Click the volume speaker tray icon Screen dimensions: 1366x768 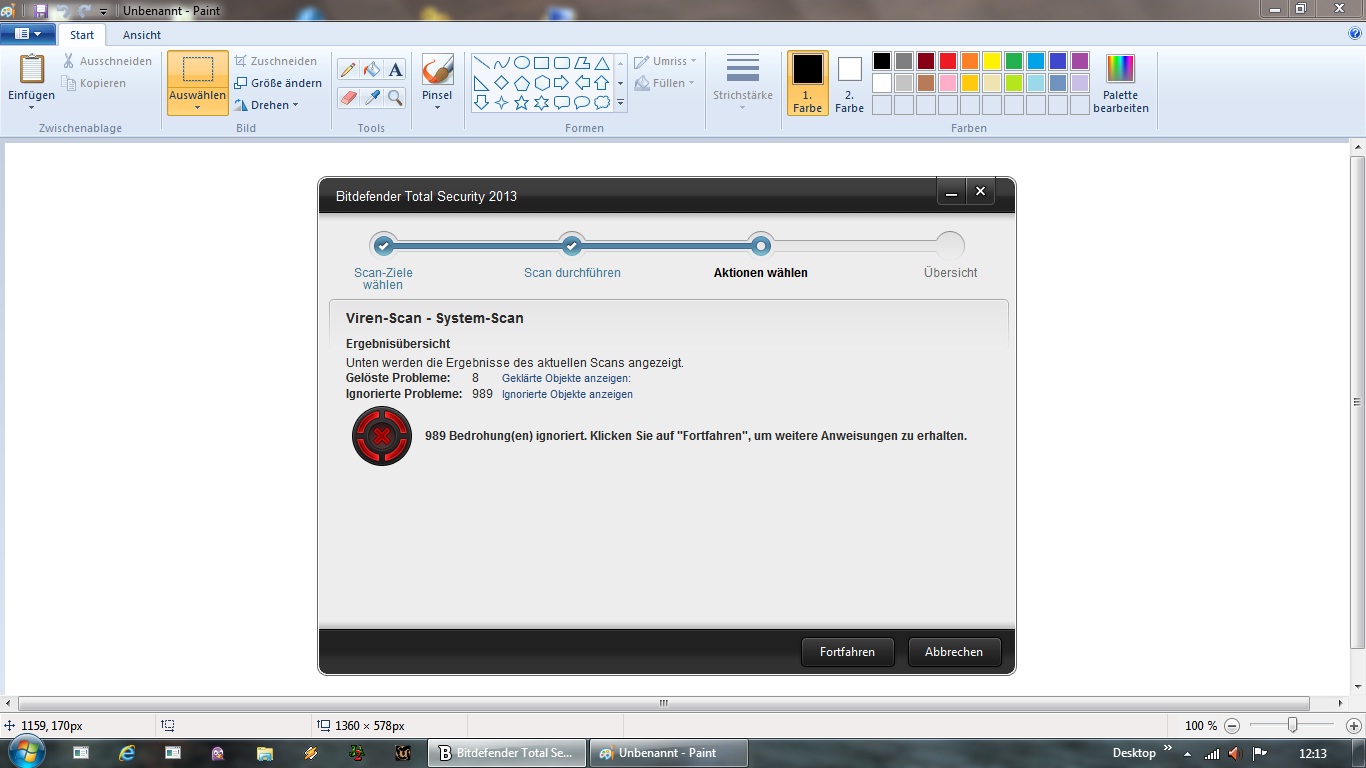[x=1235, y=753]
